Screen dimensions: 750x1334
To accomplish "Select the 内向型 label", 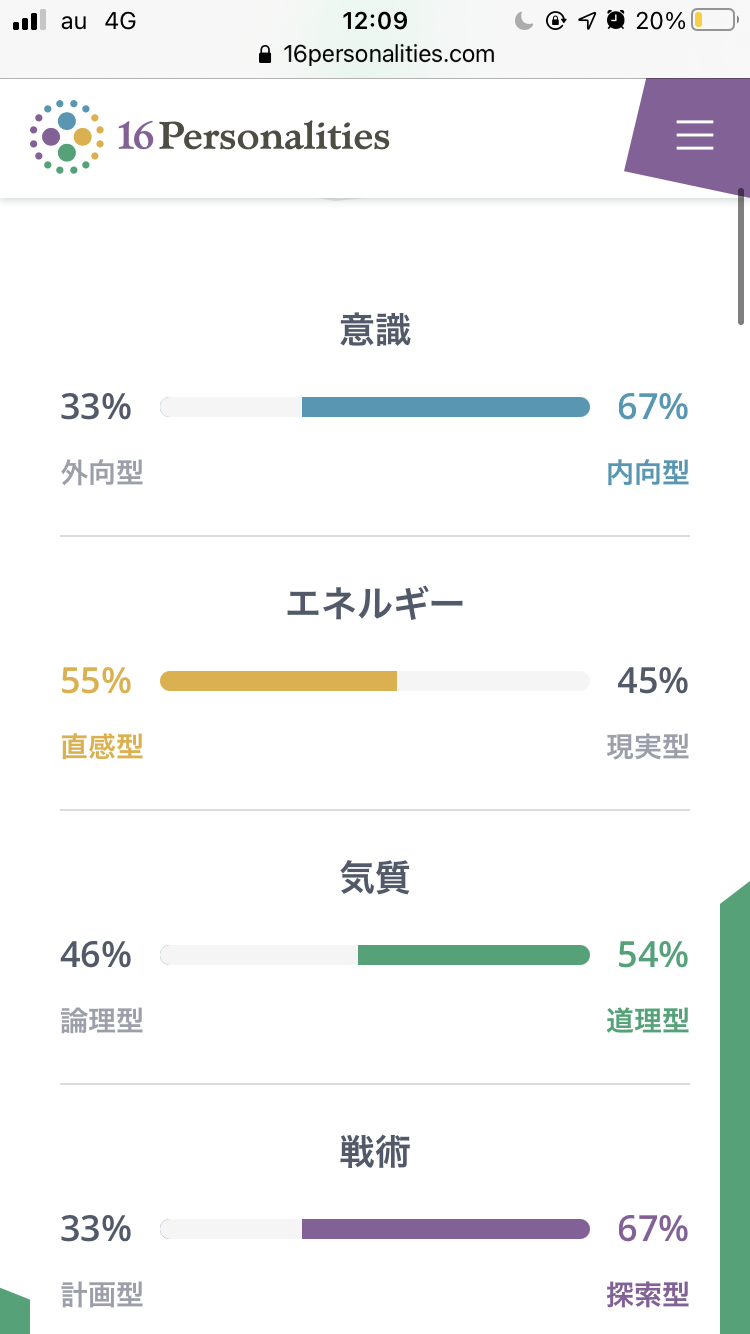I will pyautogui.click(x=648, y=473).
